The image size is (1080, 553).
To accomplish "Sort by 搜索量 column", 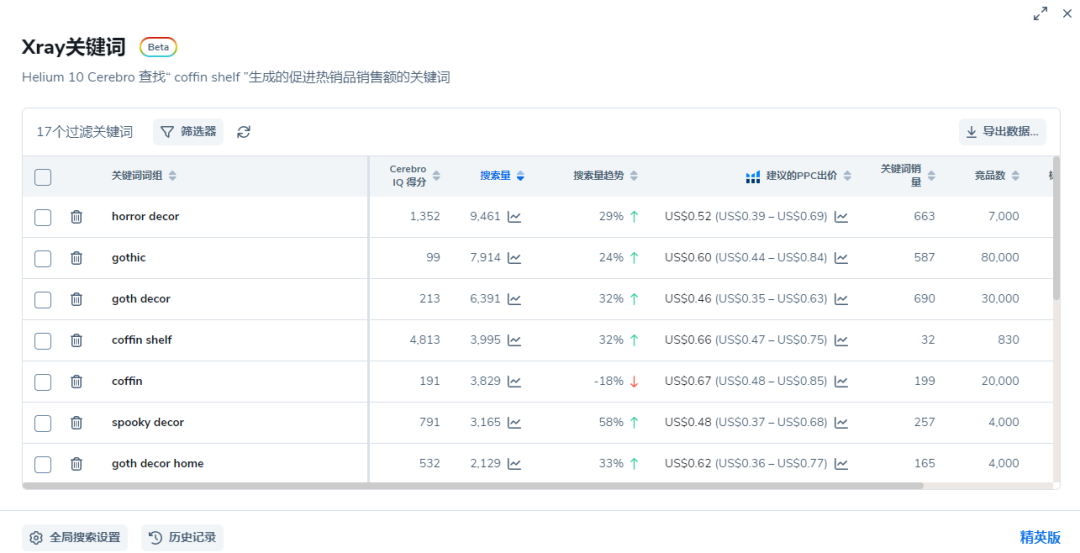I will (x=502, y=176).
